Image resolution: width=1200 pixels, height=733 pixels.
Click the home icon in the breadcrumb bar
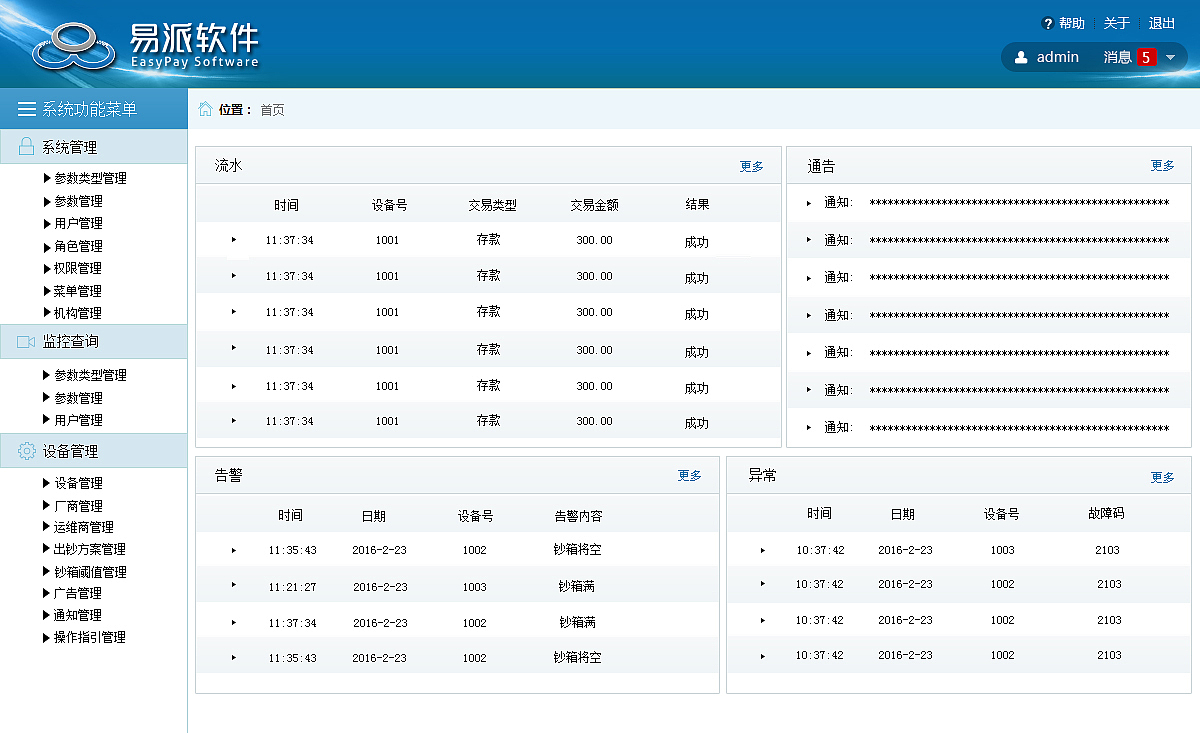click(x=206, y=109)
